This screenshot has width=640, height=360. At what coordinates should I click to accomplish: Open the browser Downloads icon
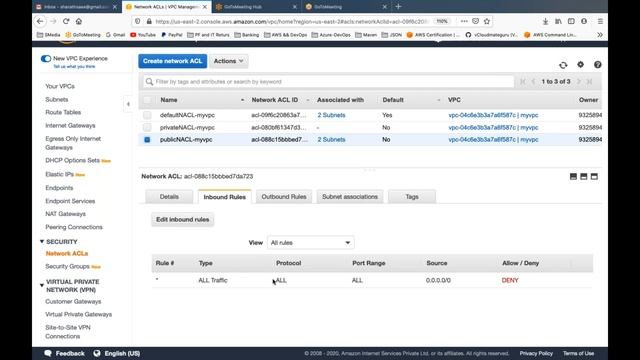545,21
